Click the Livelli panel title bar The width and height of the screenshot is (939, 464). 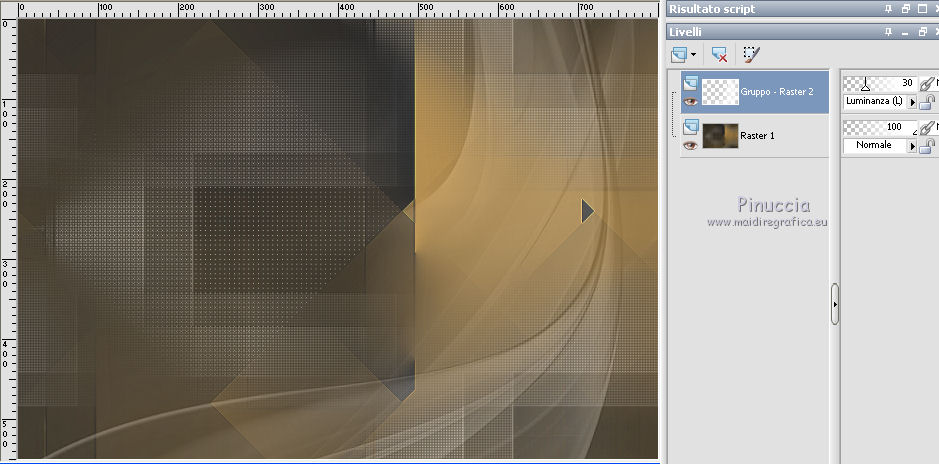point(802,32)
